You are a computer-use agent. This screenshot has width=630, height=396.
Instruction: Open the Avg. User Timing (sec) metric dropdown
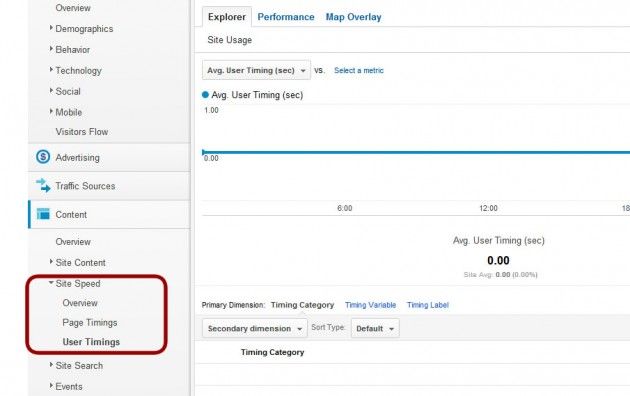[x=256, y=70]
